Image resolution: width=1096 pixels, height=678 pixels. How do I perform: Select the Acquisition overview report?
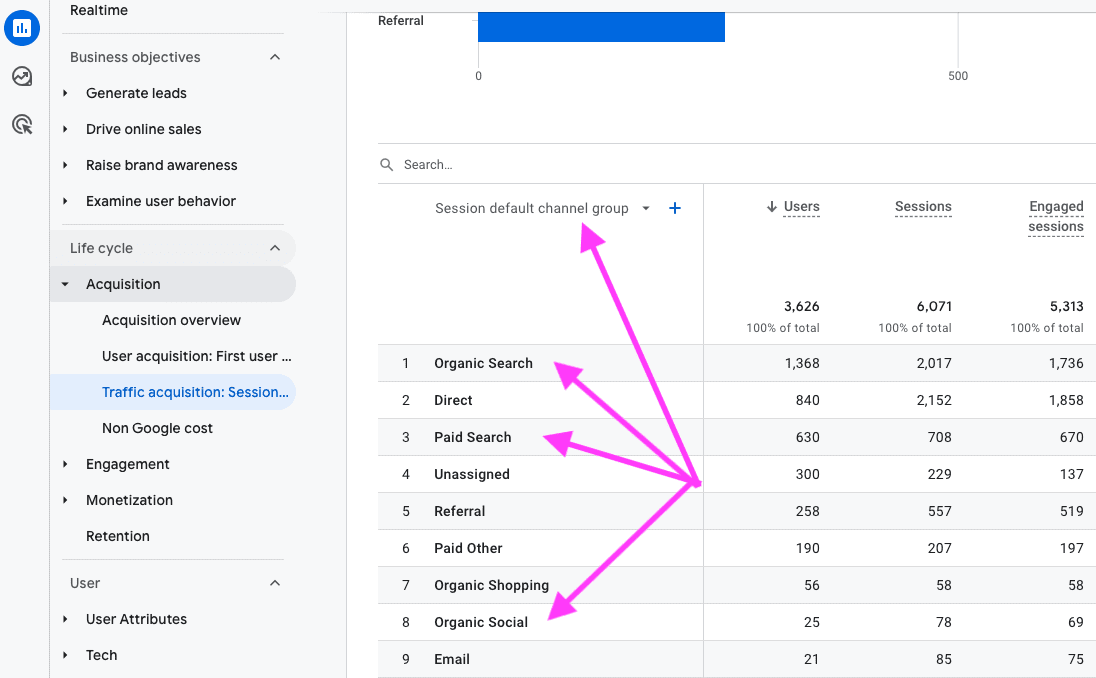point(171,320)
